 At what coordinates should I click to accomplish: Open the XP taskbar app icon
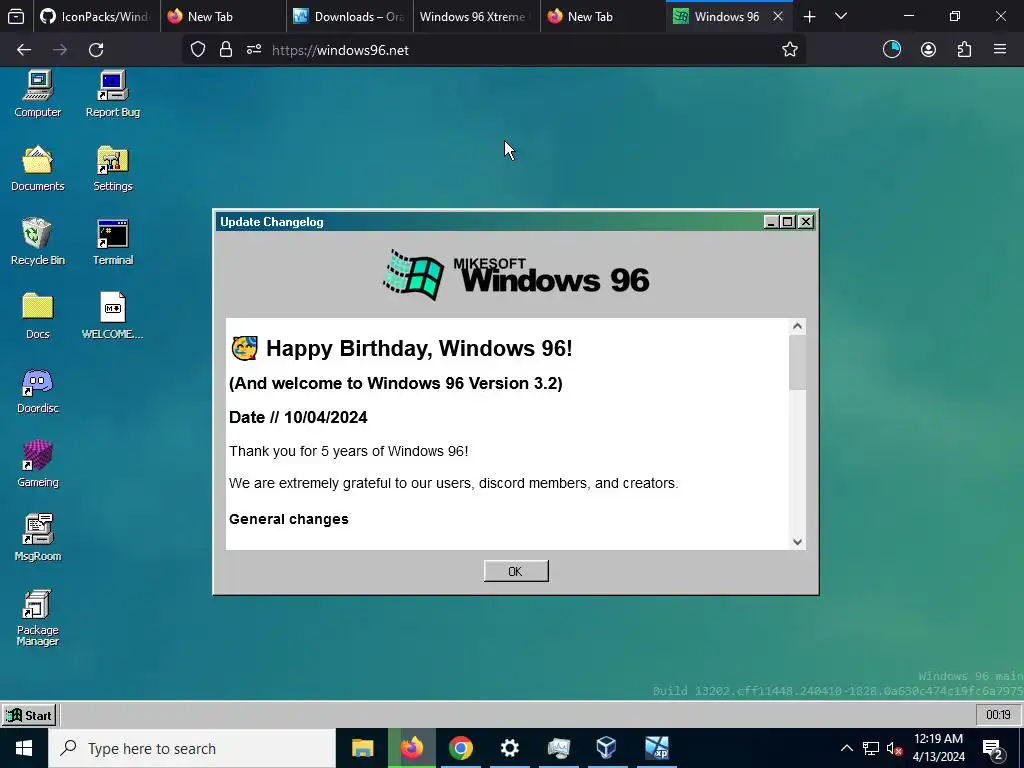[656, 748]
